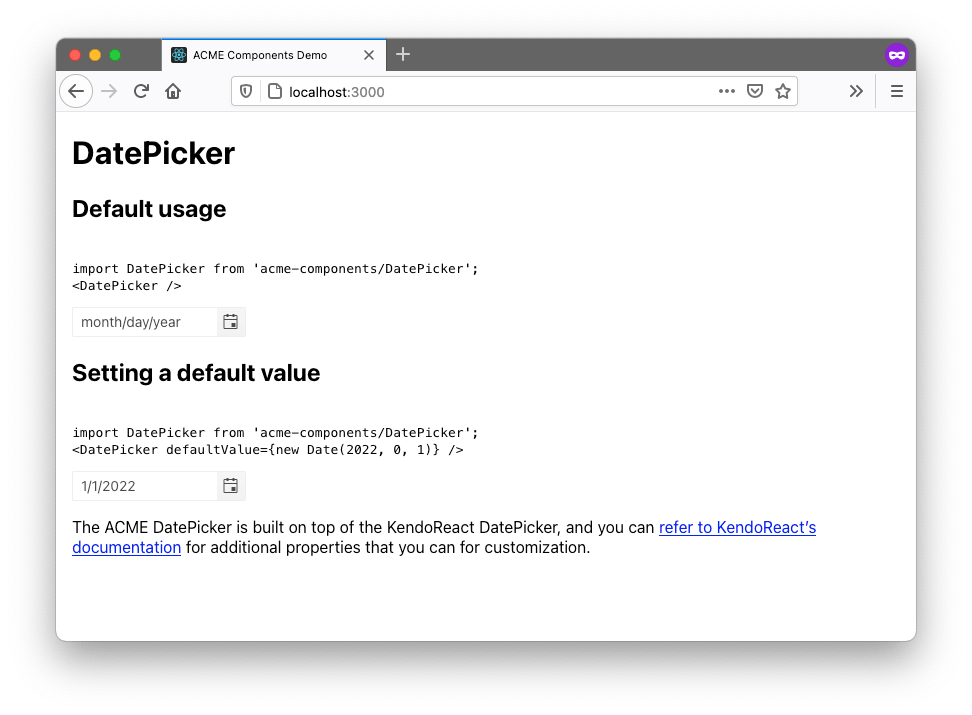Click the defaultValue={new Date(2022, 0, 1)} code line
The width and height of the screenshot is (972, 715).
point(268,450)
